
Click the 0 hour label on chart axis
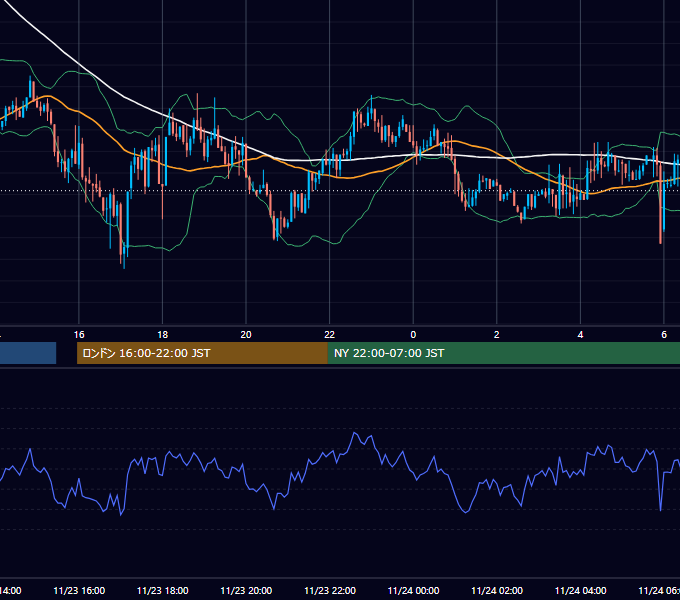(x=413, y=335)
